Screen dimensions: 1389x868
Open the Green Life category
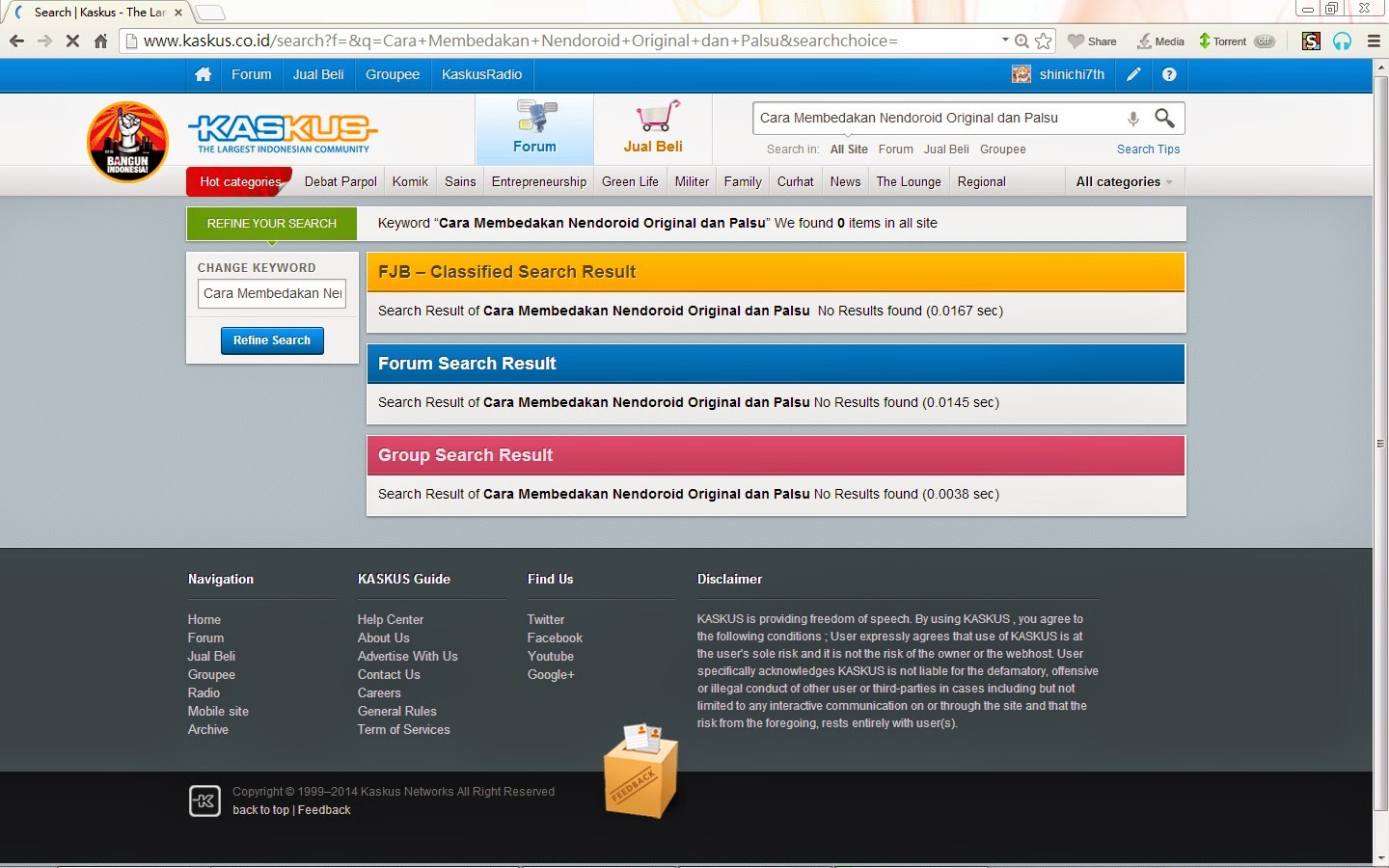coord(630,181)
